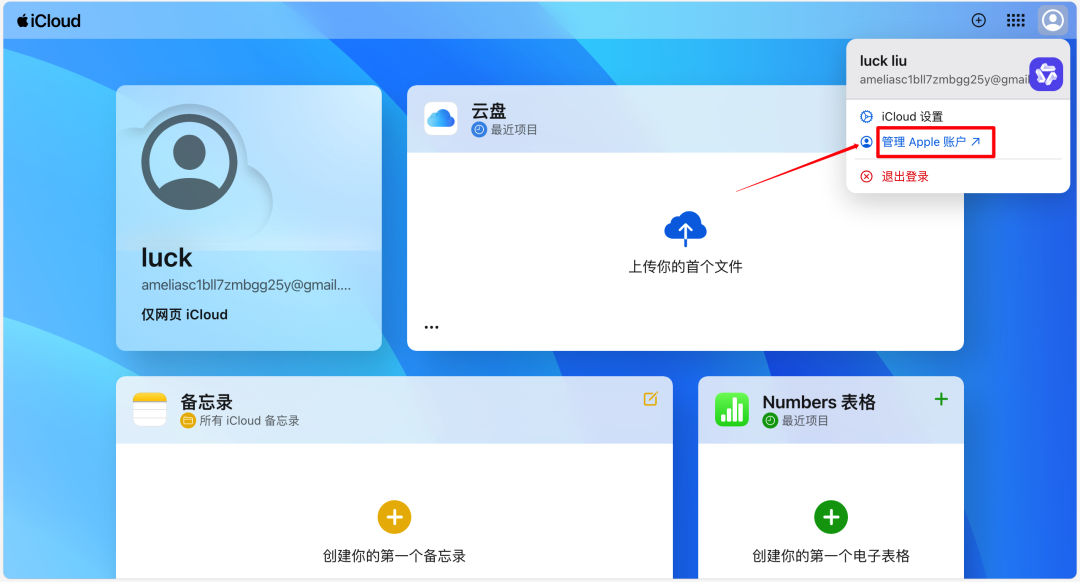Image resolution: width=1080 pixels, height=582 pixels.
Task: Click the account avatar icon in header
Action: (1052, 21)
